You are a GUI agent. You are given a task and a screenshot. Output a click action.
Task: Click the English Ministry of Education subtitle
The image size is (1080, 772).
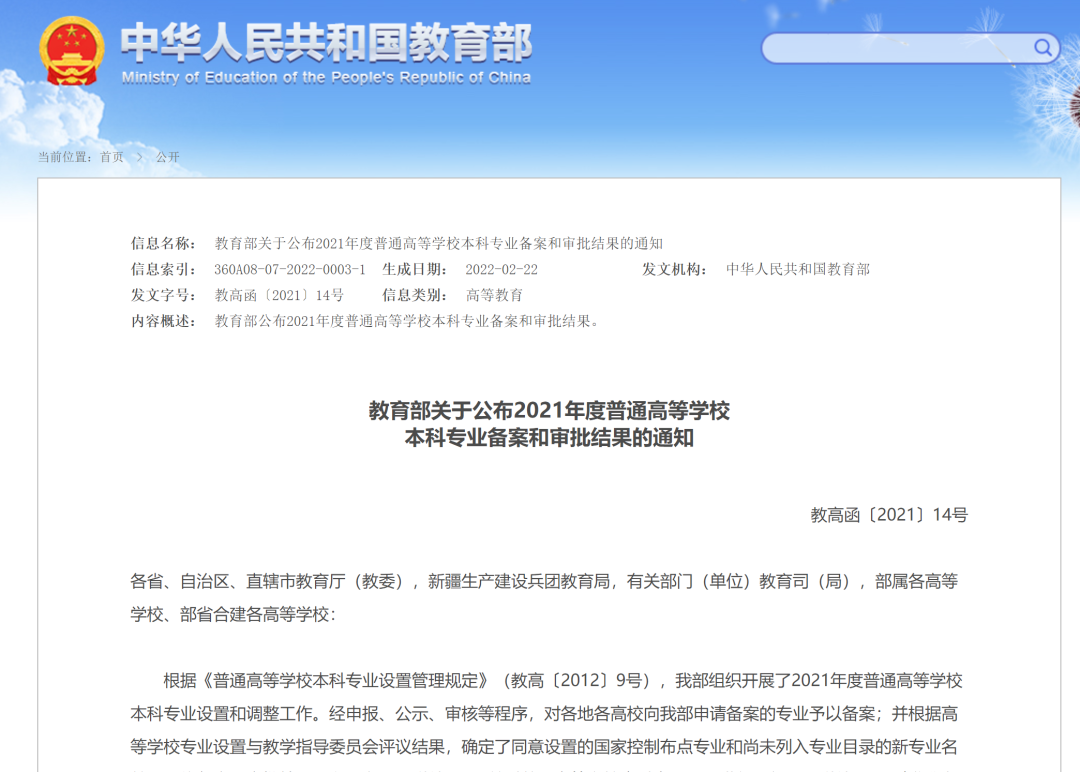(x=326, y=78)
